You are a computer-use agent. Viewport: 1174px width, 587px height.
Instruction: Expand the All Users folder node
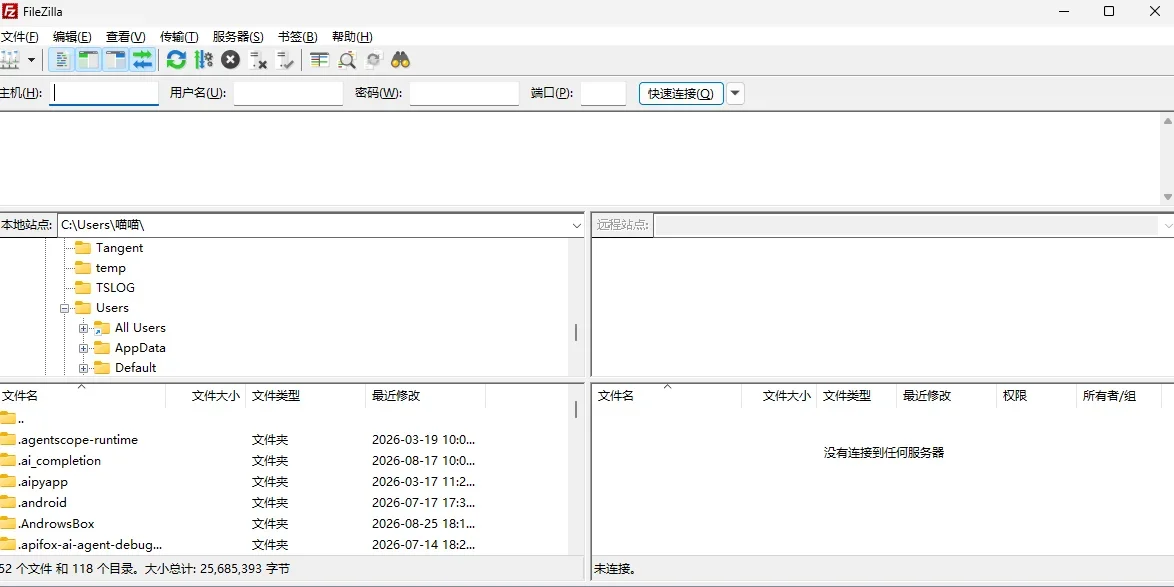coord(83,328)
